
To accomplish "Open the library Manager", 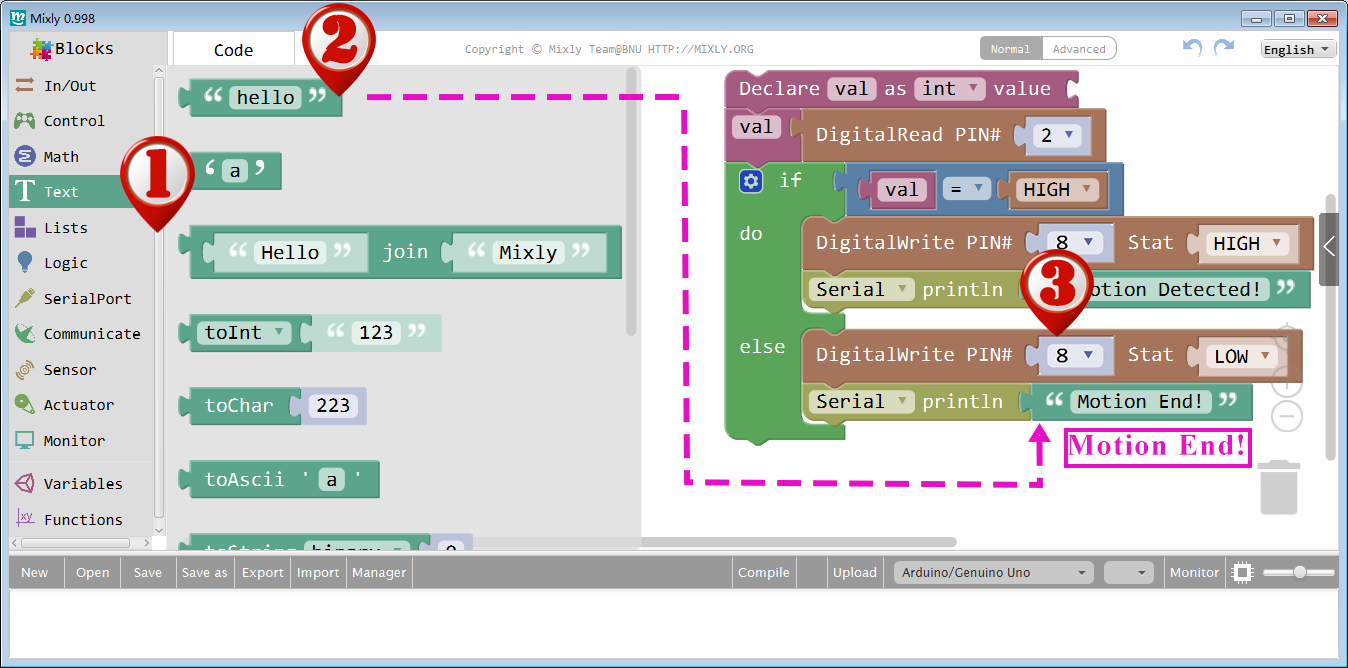I will coord(379,573).
